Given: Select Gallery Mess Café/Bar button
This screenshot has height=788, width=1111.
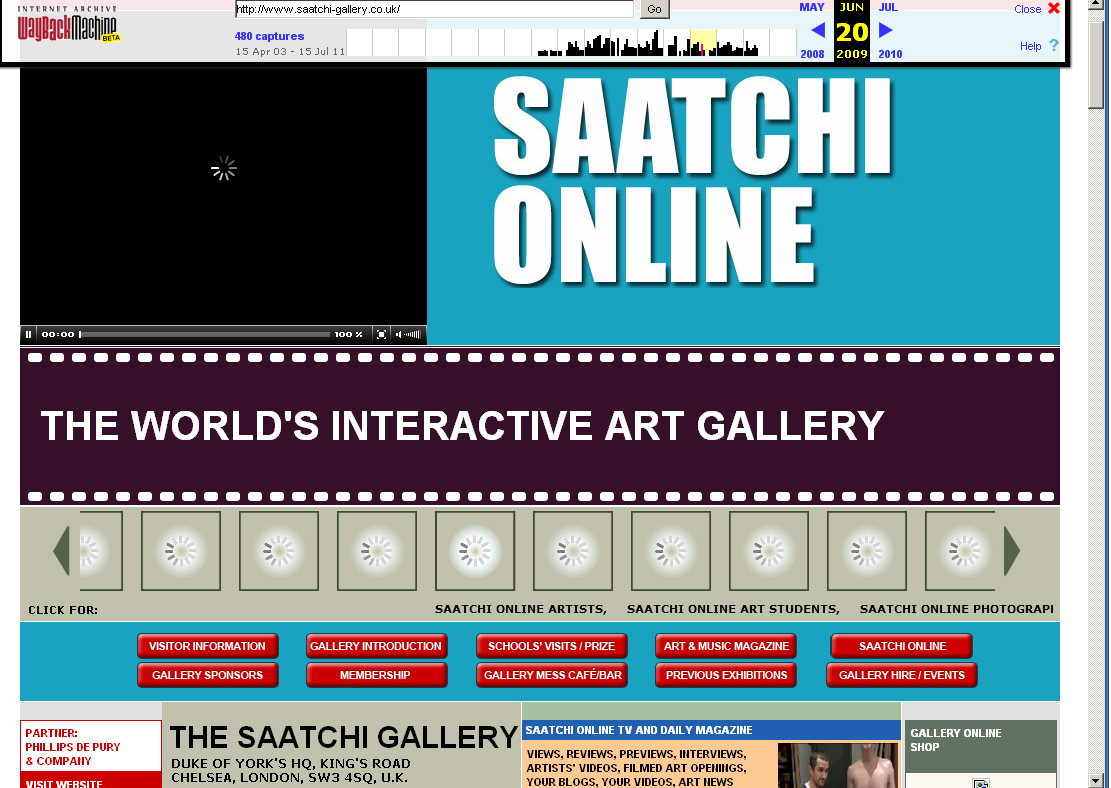Looking at the screenshot, I should click(x=552, y=675).
